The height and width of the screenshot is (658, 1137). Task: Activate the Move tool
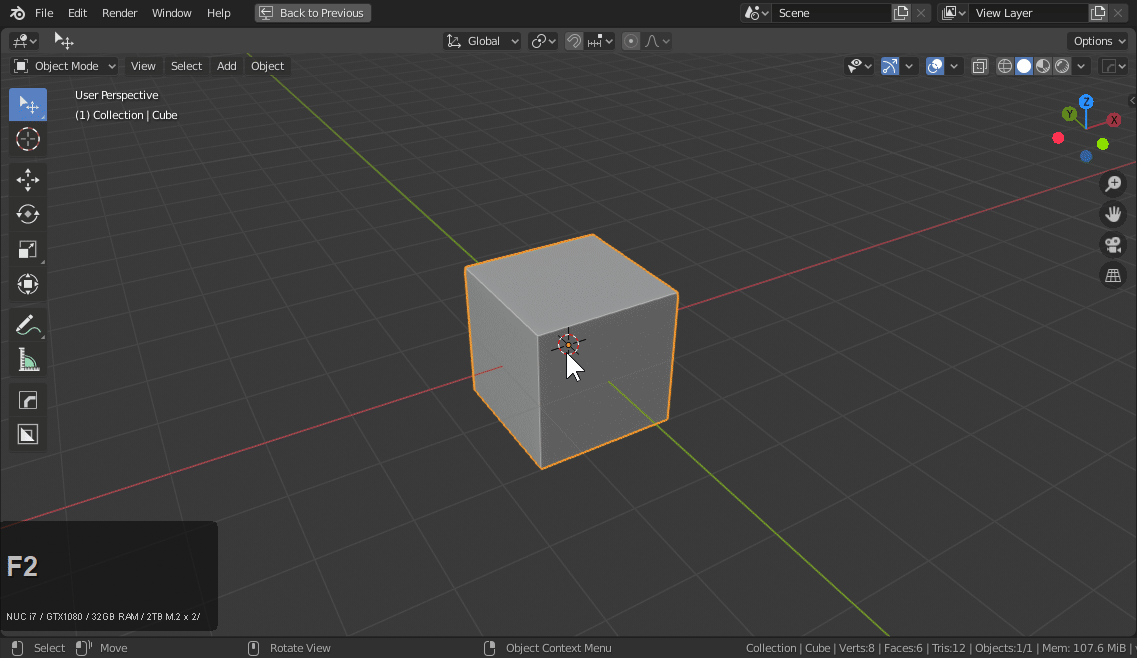28,180
